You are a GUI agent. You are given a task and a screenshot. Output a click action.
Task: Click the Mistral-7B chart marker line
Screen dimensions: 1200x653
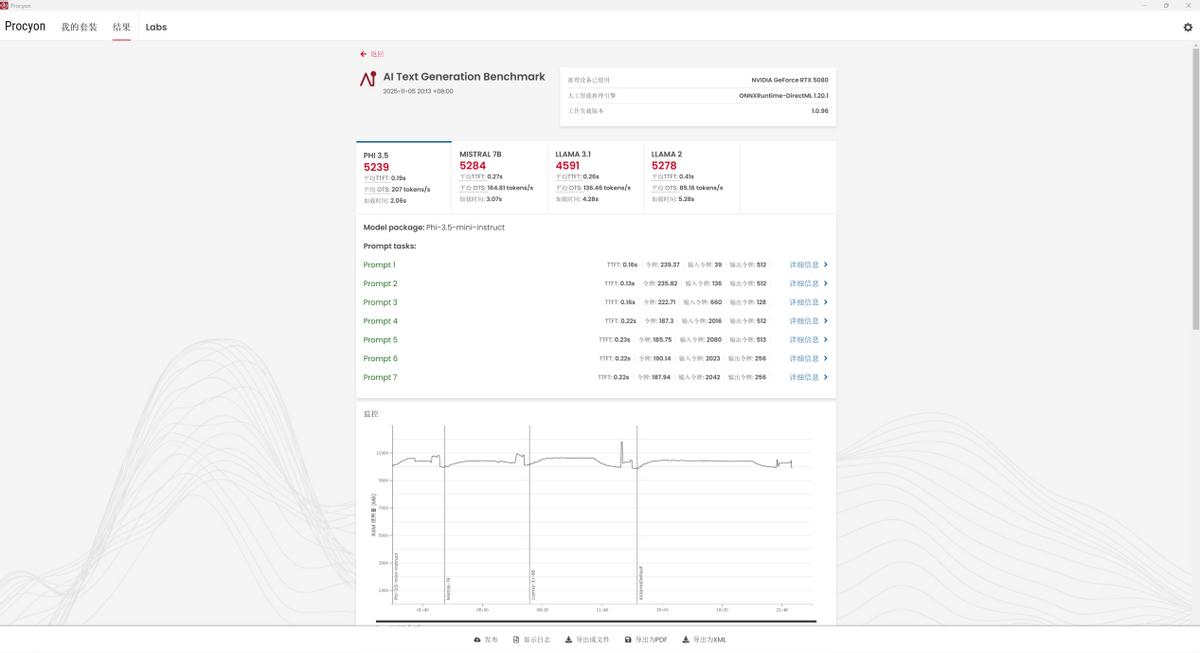click(x=445, y=515)
